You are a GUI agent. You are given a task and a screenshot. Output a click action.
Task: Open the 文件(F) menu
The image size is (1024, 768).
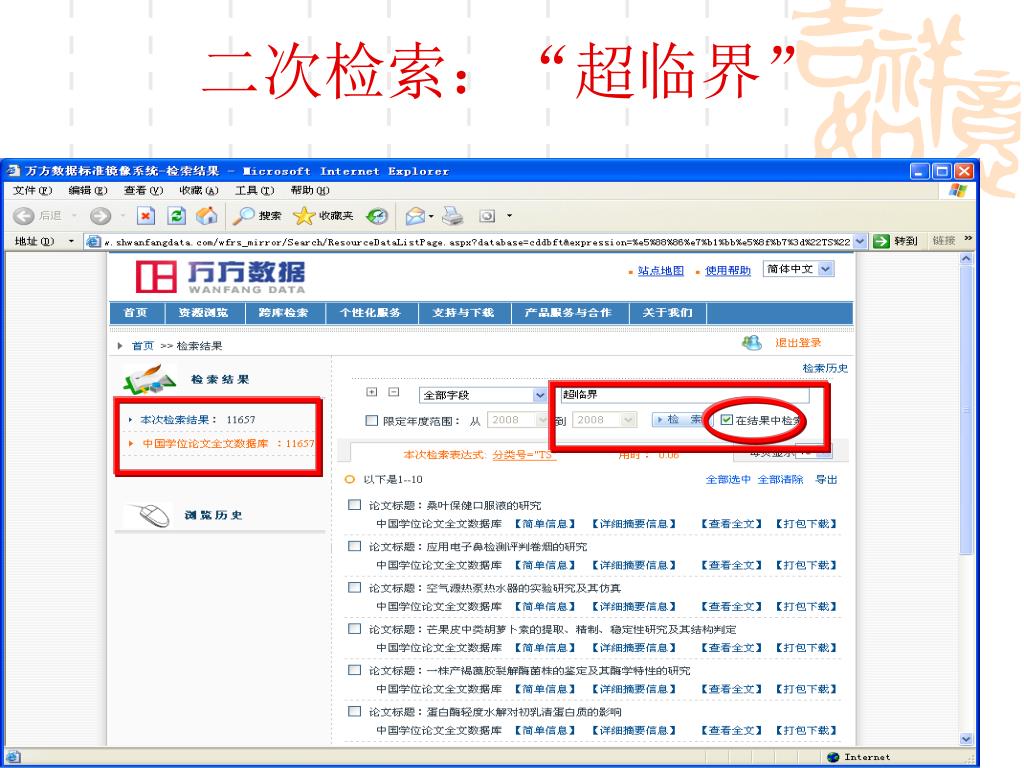click(32, 191)
